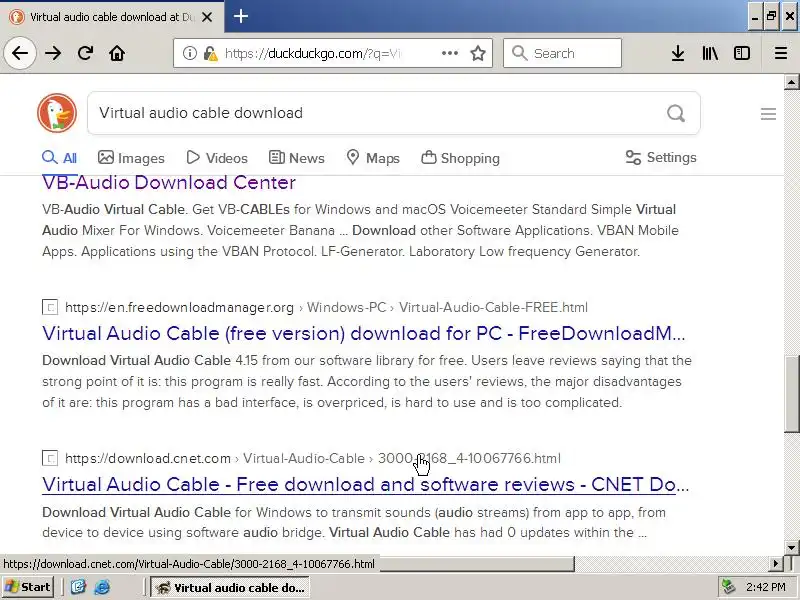Image resolution: width=800 pixels, height=600 pixels.
Task: Click the horizontal scroll right arrow
Action: [x=776, y=563]
